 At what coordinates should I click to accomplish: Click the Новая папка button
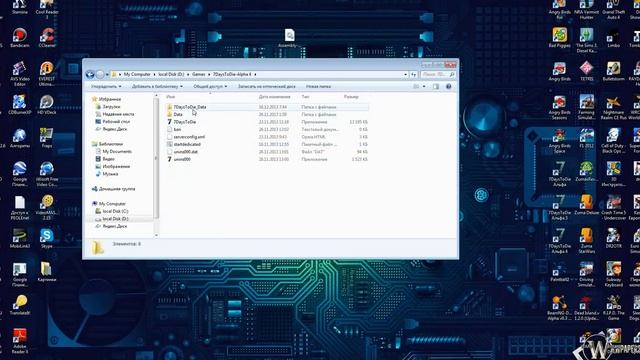(318, 87)
